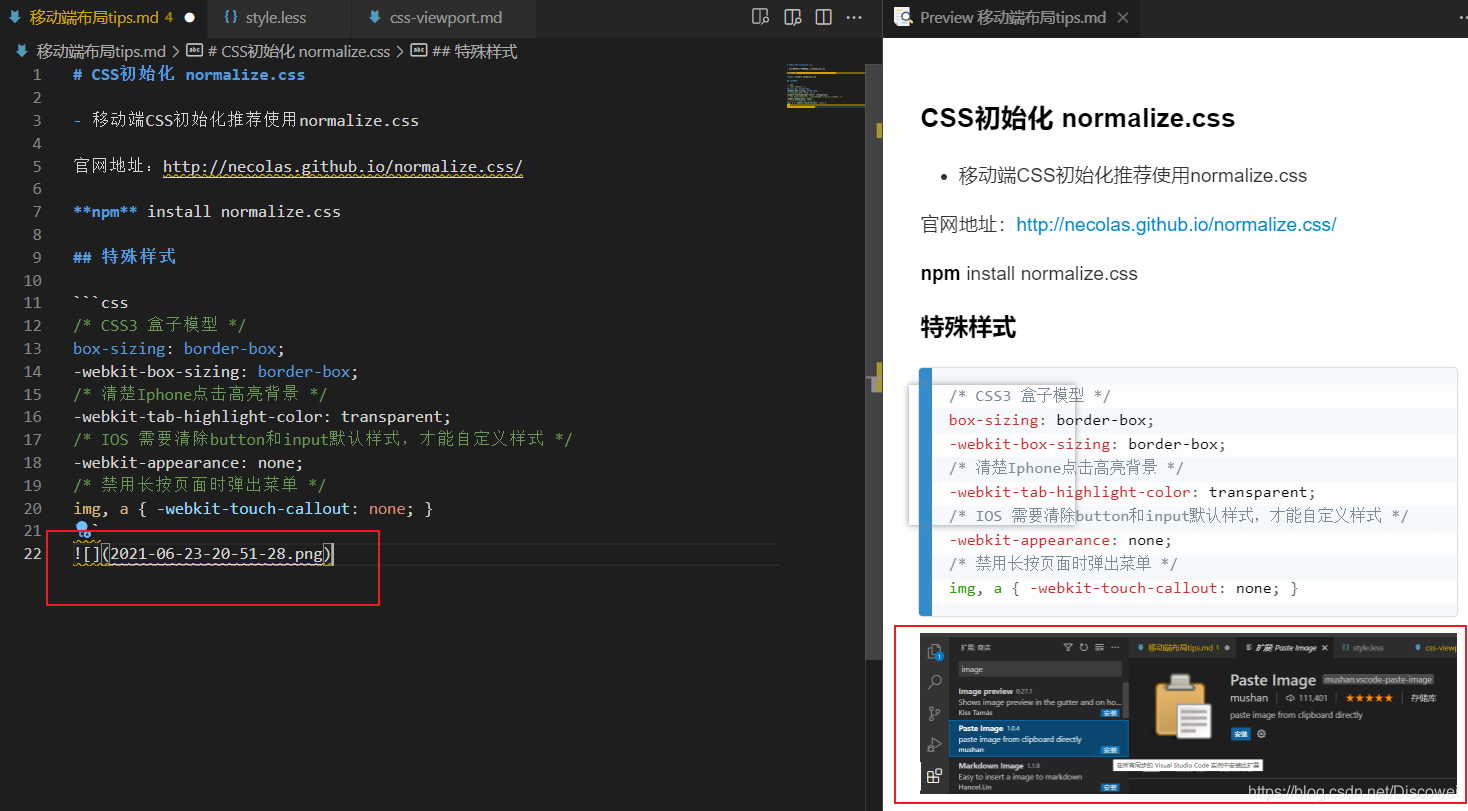
Task: Click the '**npm** install normalize.css' line in editor
Action: point(207,212)
